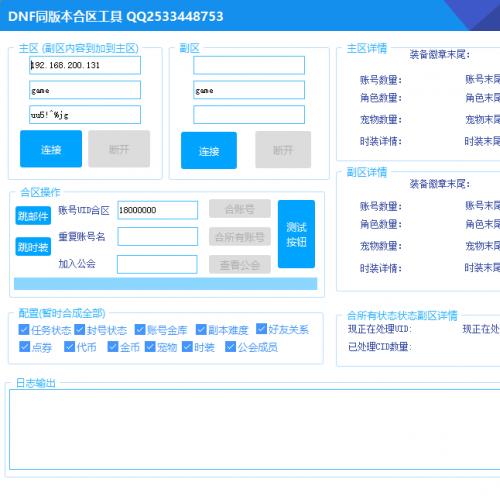Screen dimensions: 500x500
Task: Click the title text DNF同版本合区工具
Action: tap(65, 16)
